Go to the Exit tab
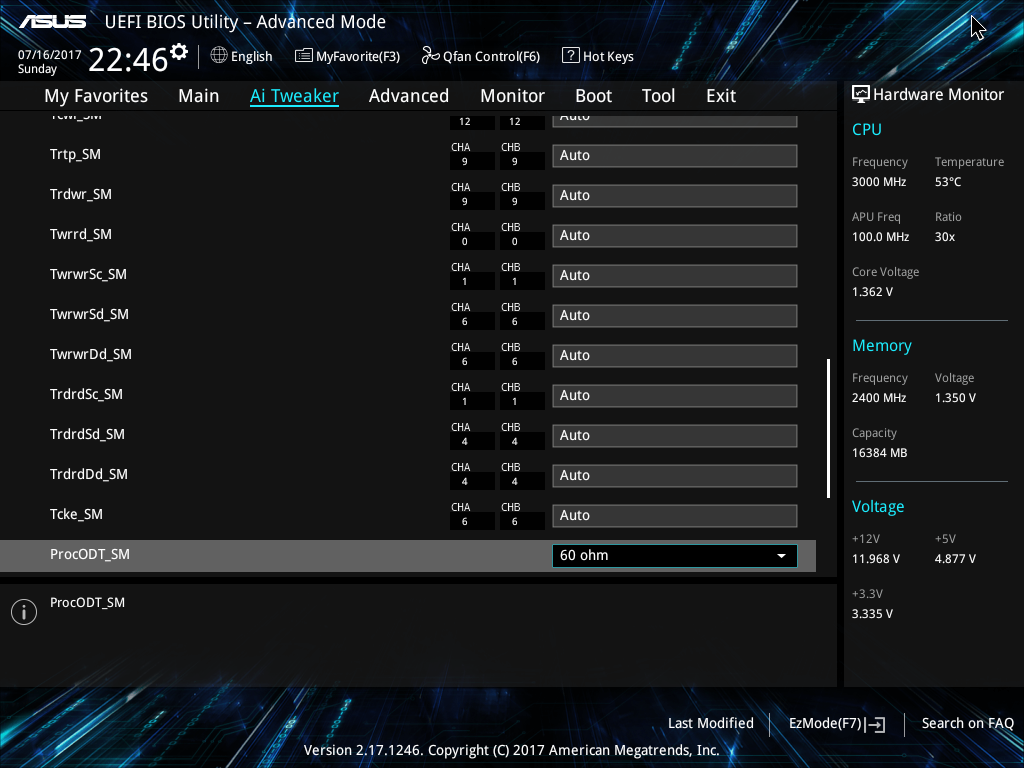The height and width of the screenshot is (768, 1024). click(x=721, y=96)
